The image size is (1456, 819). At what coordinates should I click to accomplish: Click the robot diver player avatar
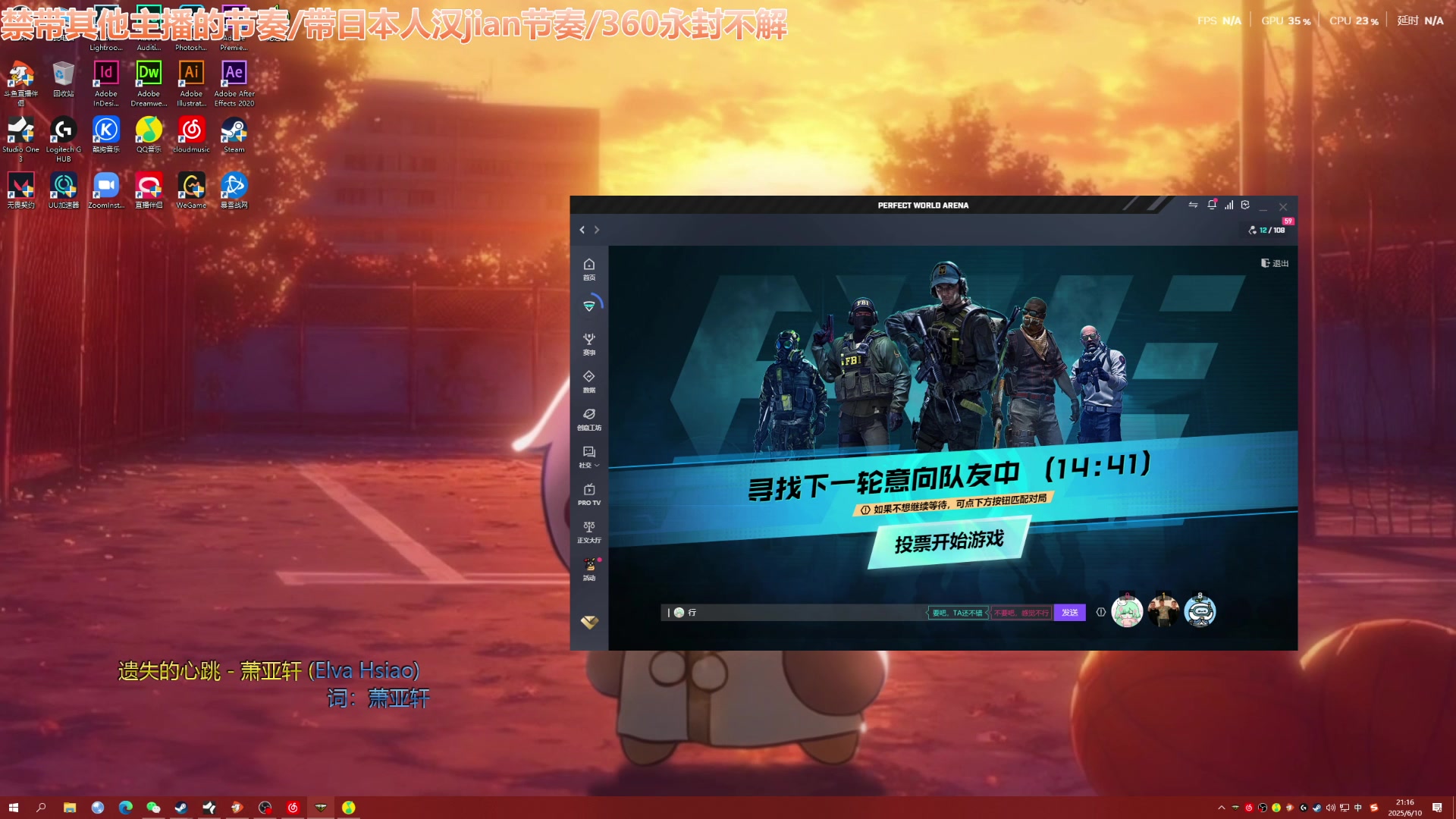1200,611
